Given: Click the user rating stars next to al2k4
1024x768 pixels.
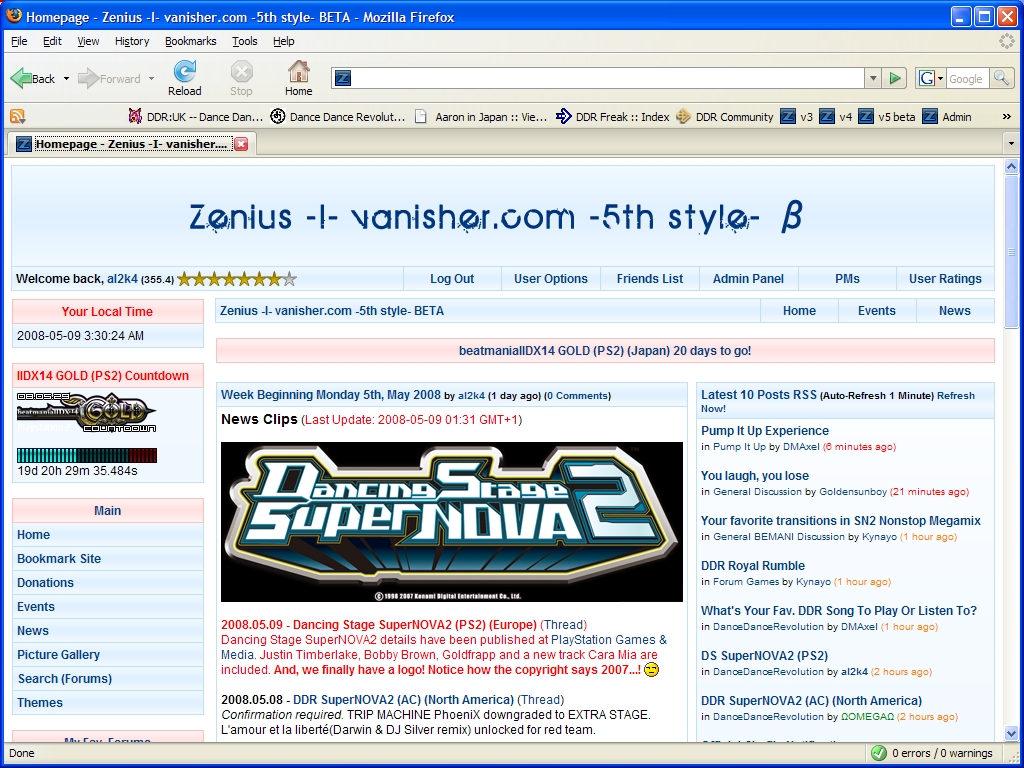Looking at the screenshot, I should coord(237,280).
